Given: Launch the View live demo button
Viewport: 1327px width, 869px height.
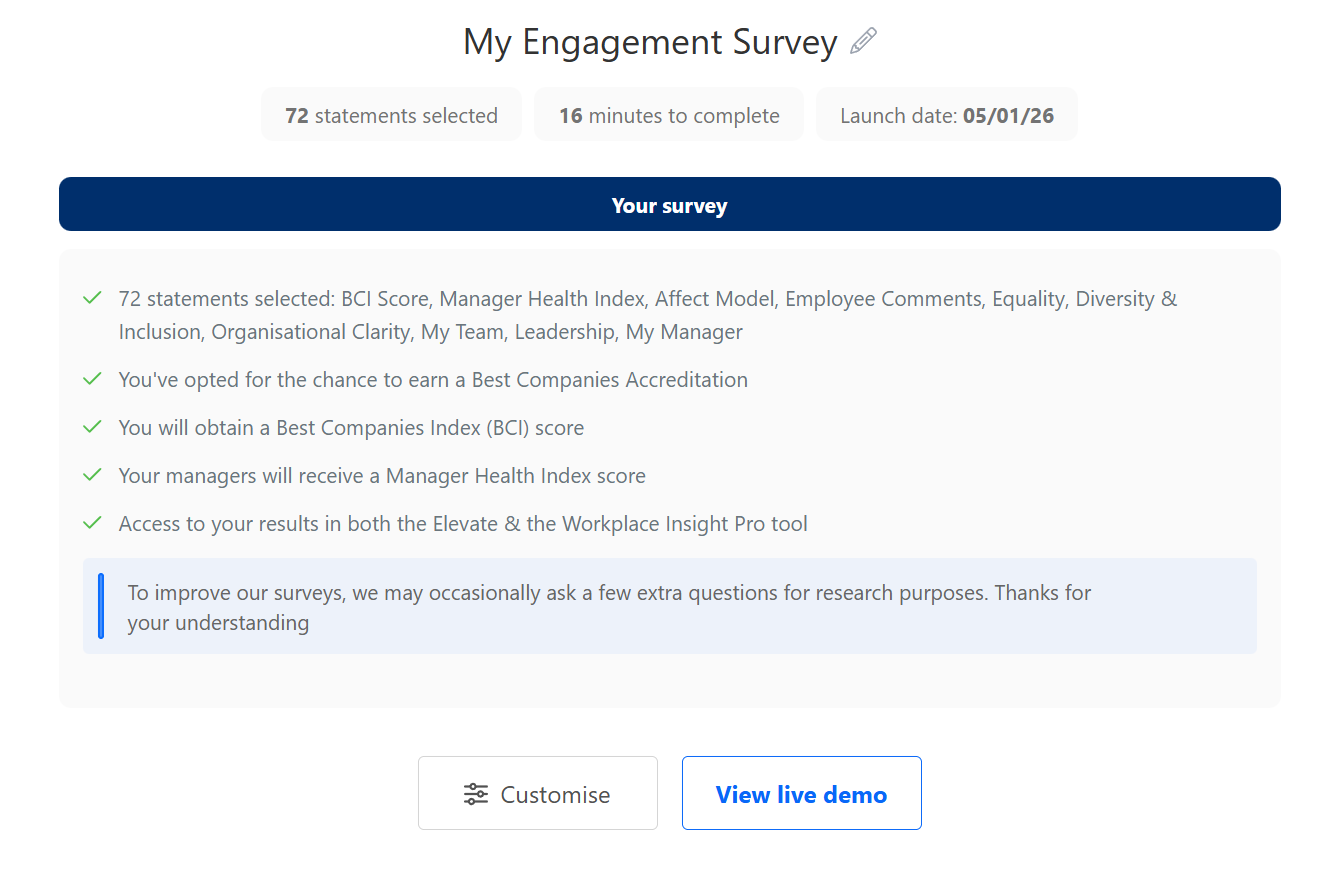Looking at the screenshot, I should click(801, 794).
